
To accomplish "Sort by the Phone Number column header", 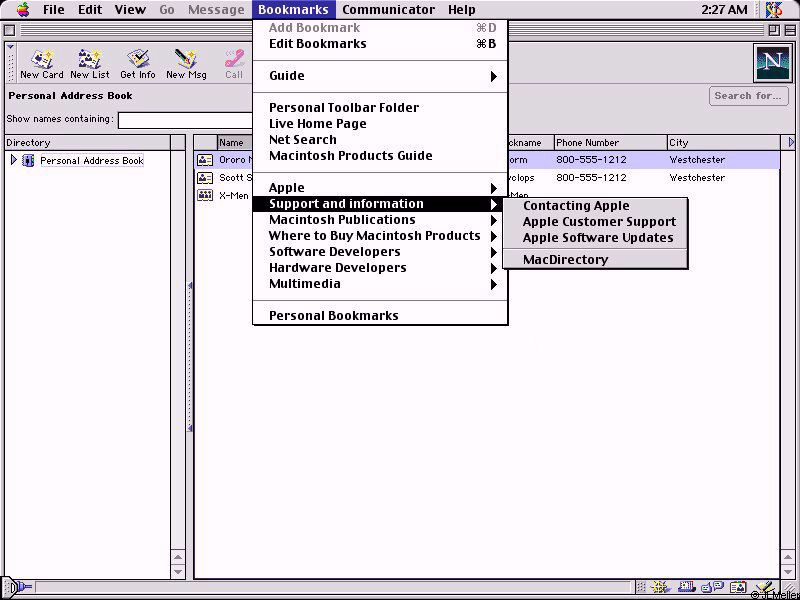I will point(611,142).
